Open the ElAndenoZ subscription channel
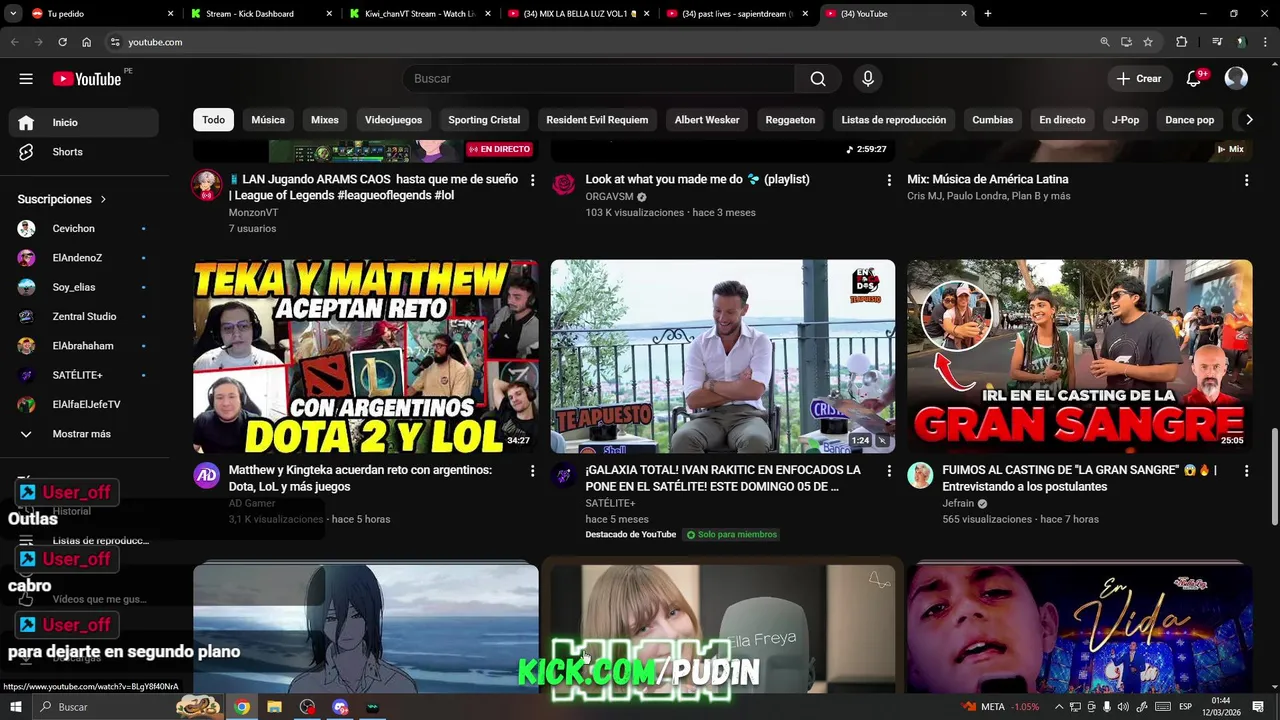 point(84,258)
